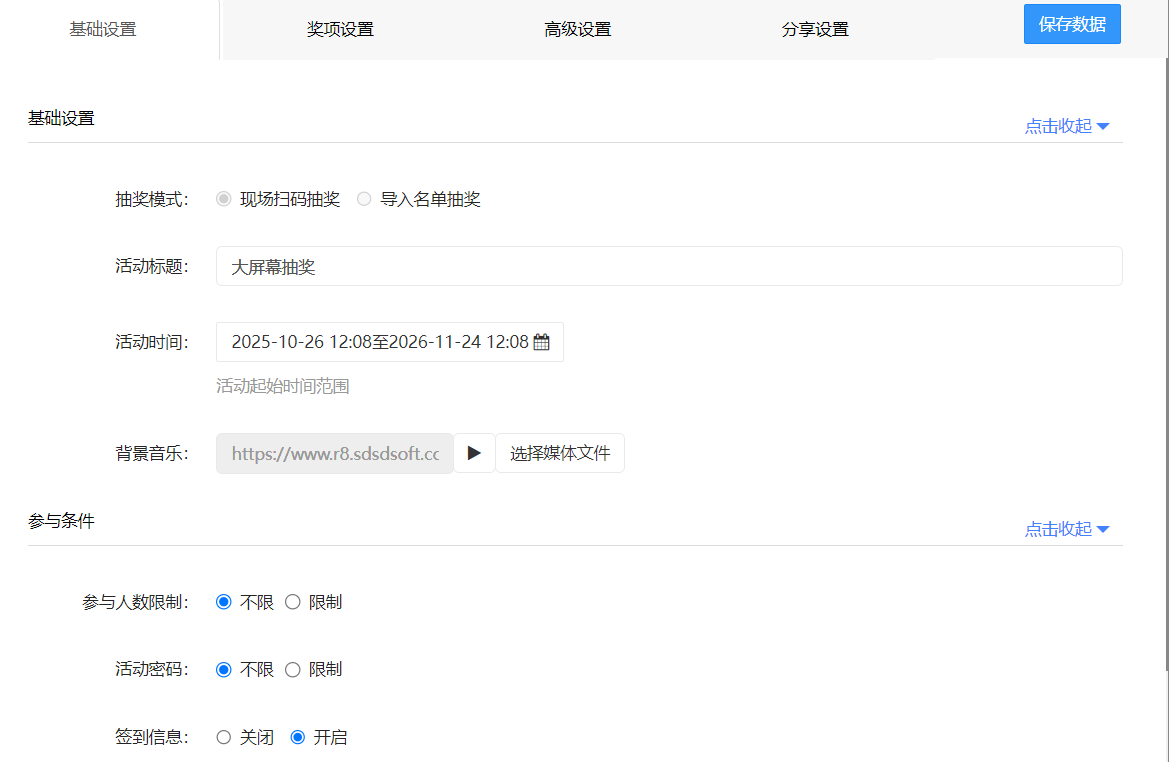Screen dimensions: 1169x762
Task: Click the 保存数据 button to save settings
Action: tap(1071, 23)
